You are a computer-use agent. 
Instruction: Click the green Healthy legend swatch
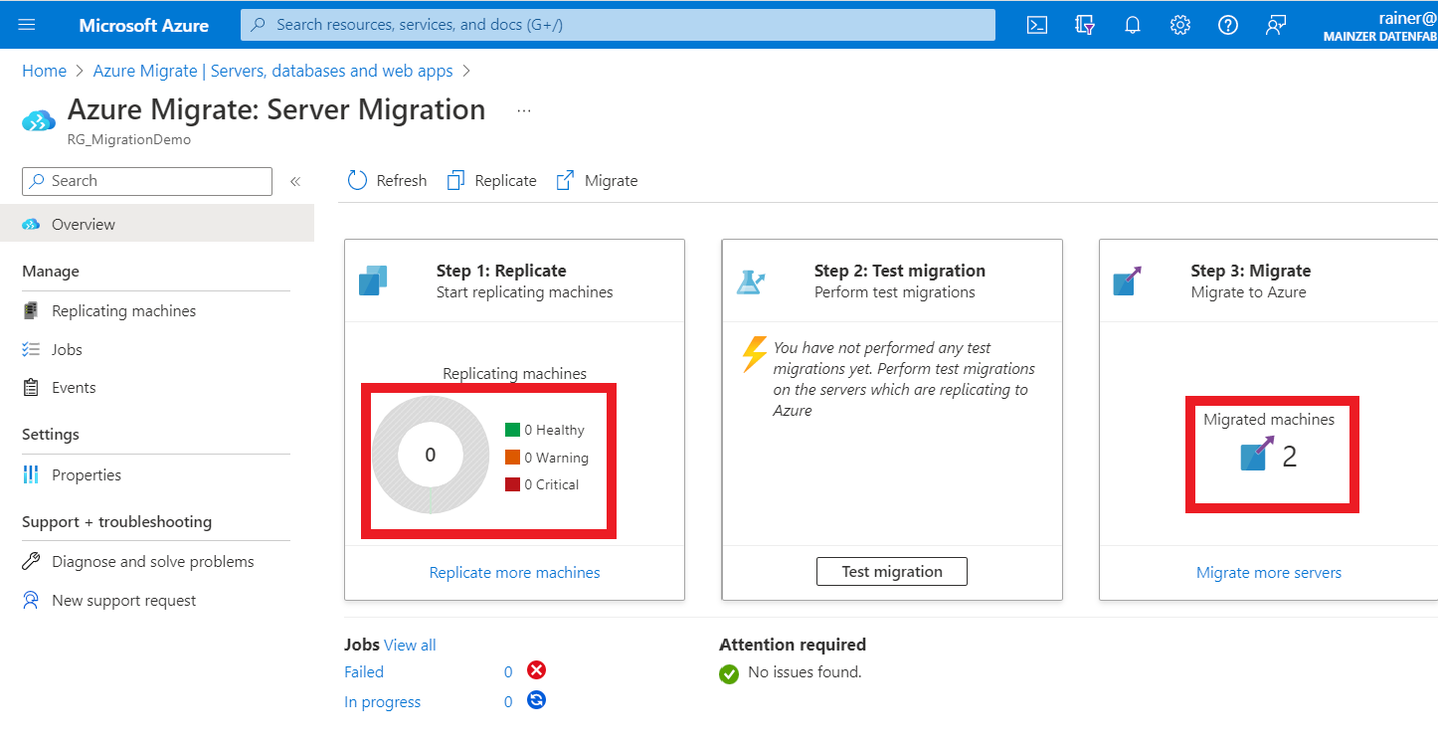[512, 430]
